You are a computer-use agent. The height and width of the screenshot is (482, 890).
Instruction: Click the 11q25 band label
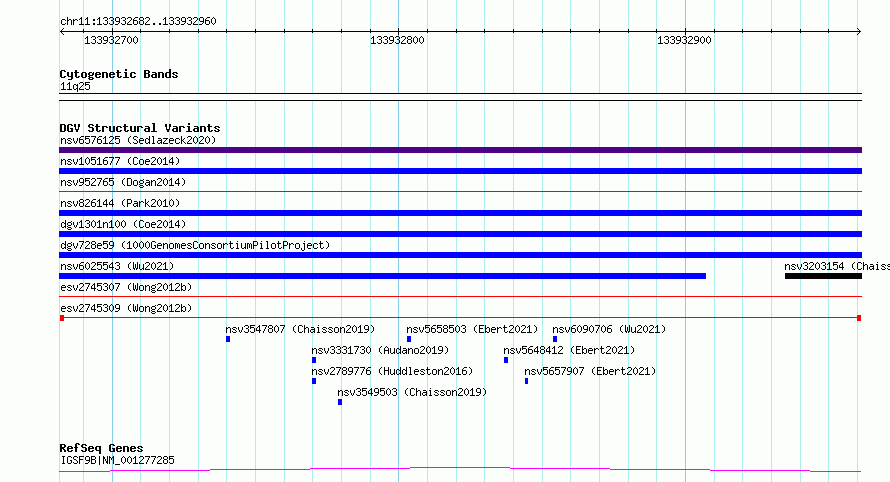pos(75,86)
